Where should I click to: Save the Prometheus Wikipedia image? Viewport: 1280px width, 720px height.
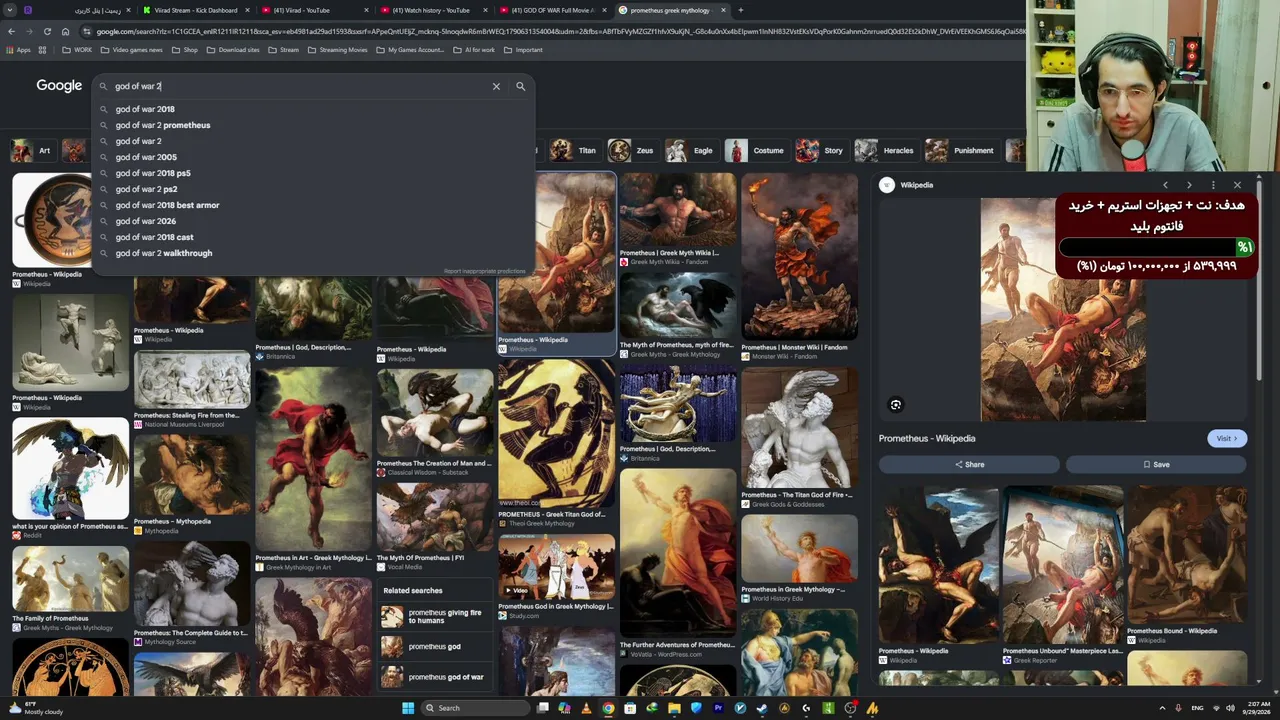[1156, 464]
